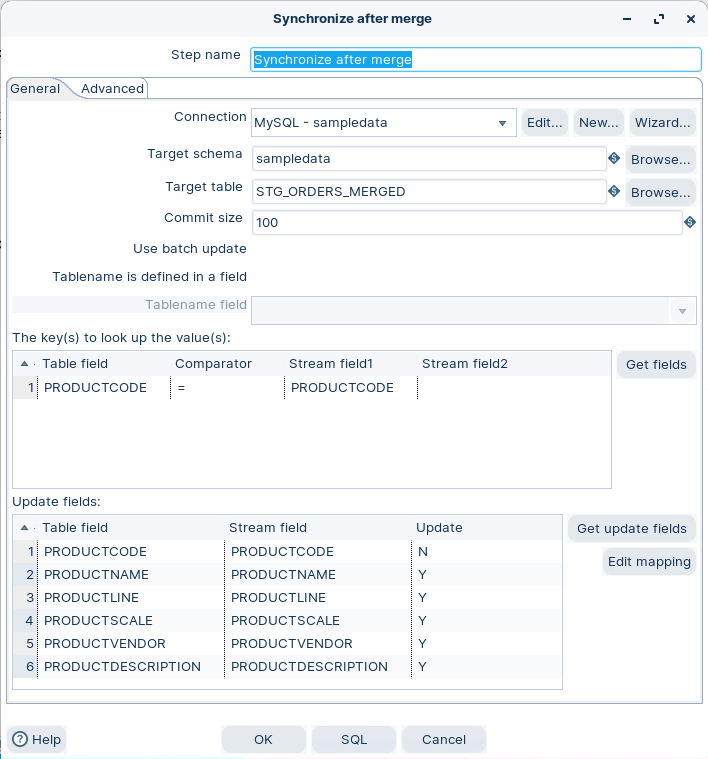Expand the Tablename field combo box

coord(683,311)
